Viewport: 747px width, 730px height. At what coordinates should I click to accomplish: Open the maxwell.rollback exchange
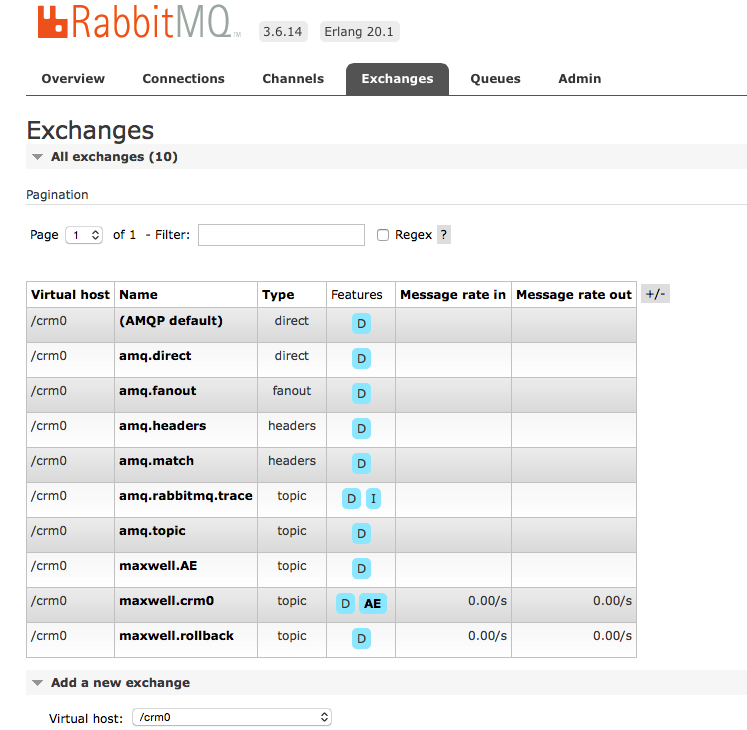coord(176,636)
